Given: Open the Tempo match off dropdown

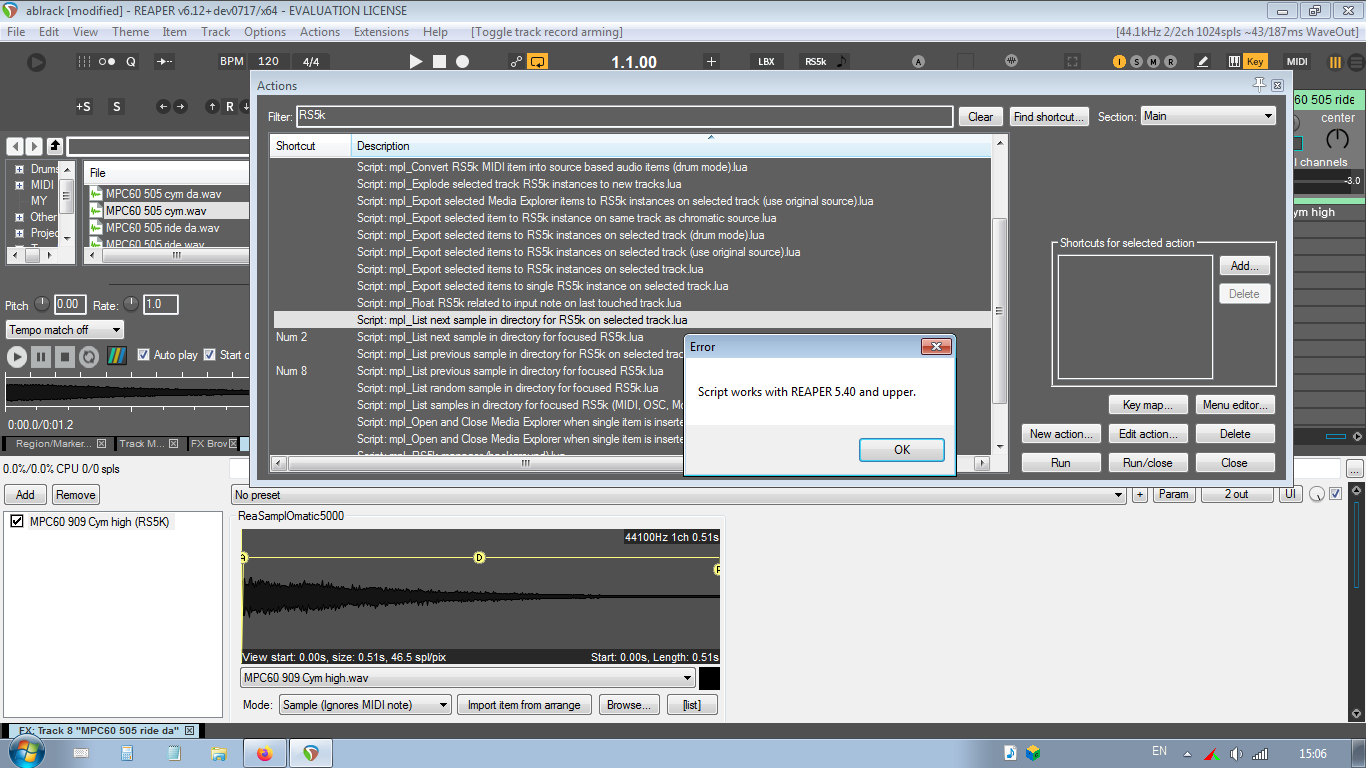Looking at the screenshot, I should click(65, 330).
